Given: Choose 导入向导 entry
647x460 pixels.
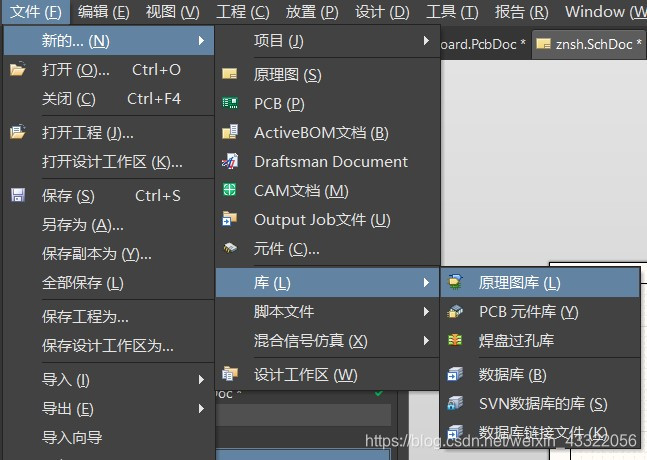Looking at the screenshot, I should (109, 437).
